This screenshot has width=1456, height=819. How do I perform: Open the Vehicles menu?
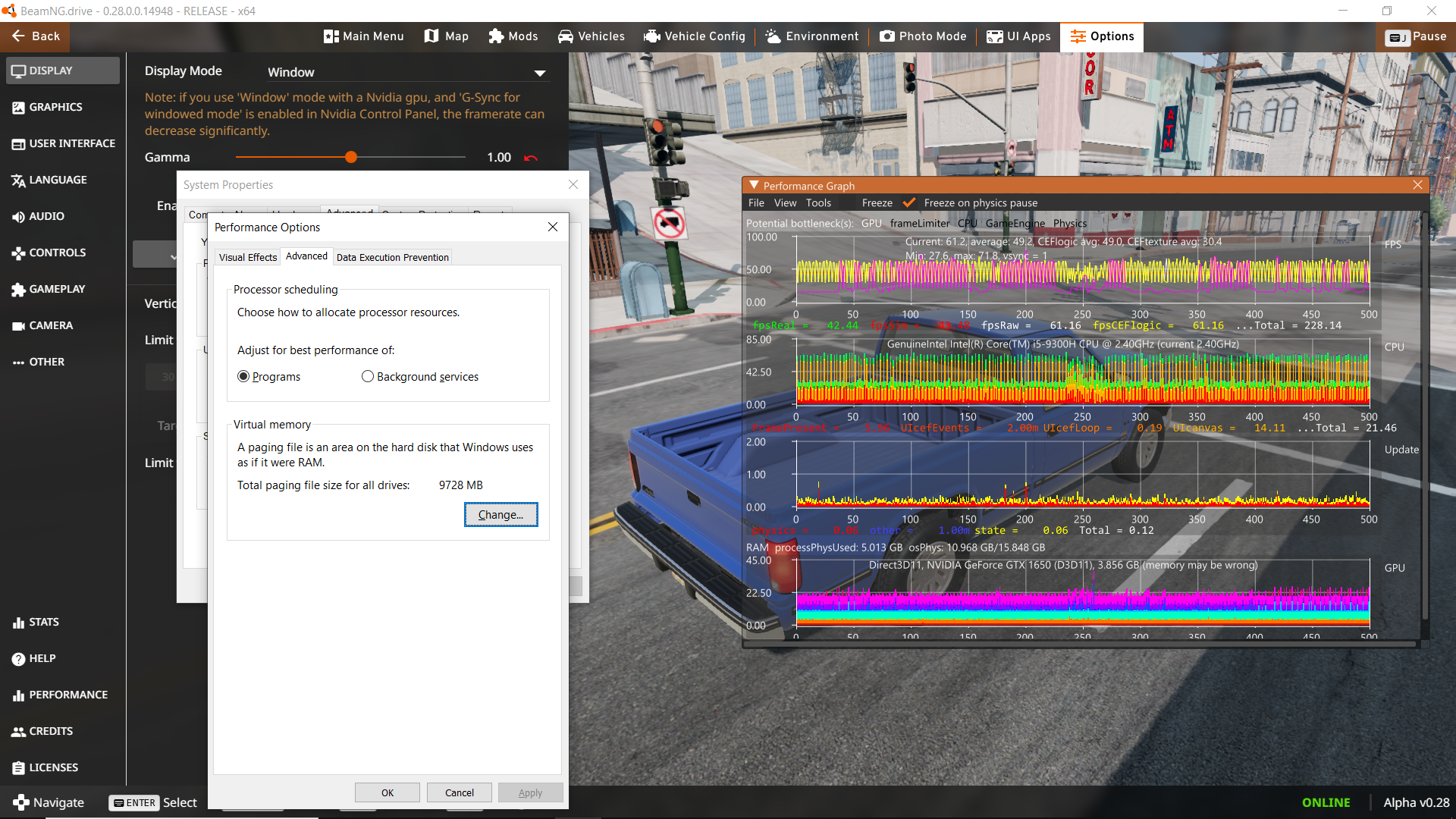(x=591, y=36)
